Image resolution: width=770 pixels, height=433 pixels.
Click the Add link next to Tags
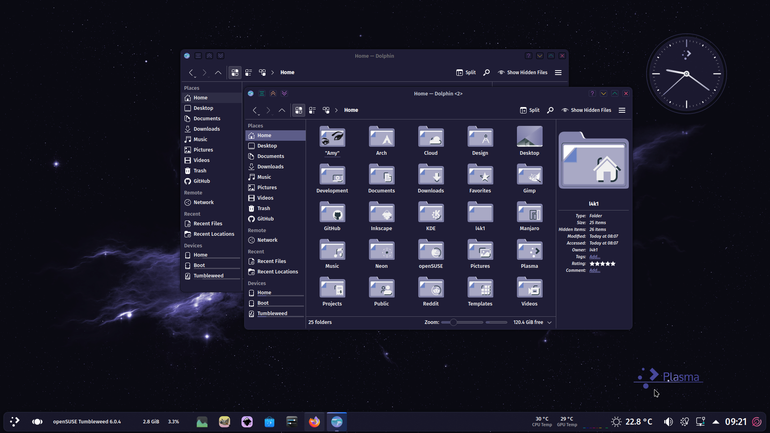click(594, 257)
